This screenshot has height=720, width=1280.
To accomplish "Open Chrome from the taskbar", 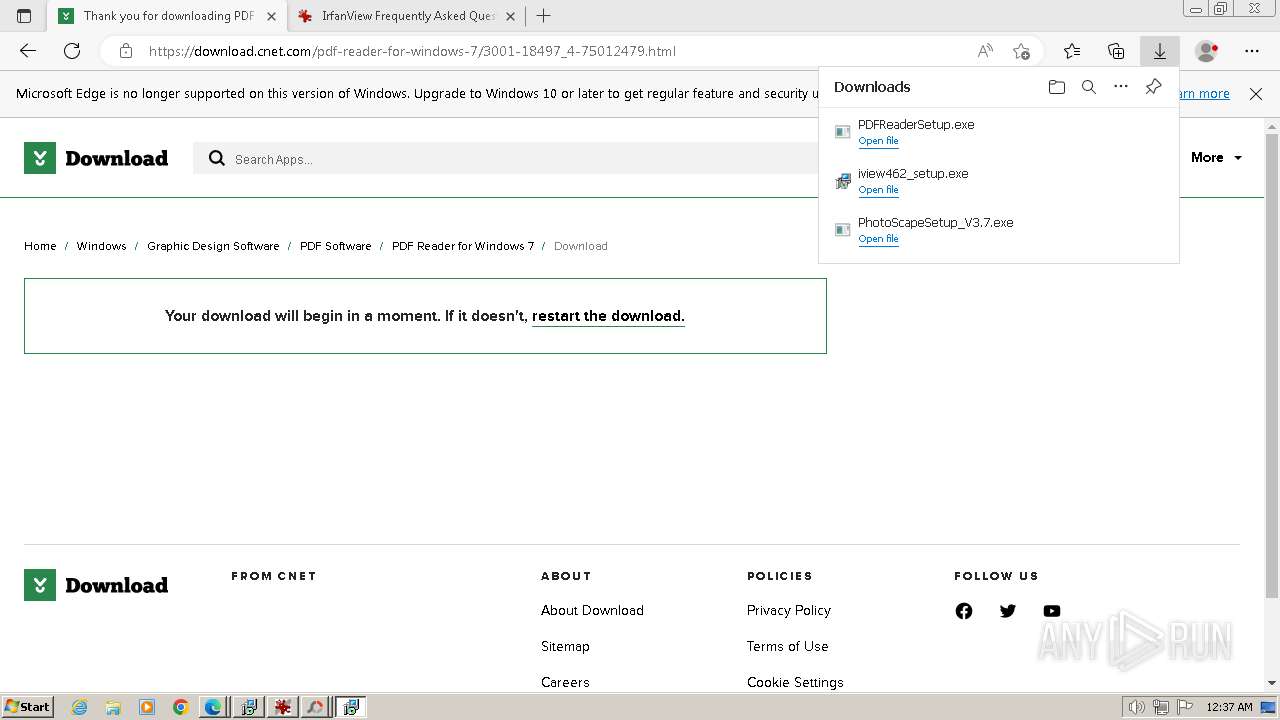I will pos(181,707).
